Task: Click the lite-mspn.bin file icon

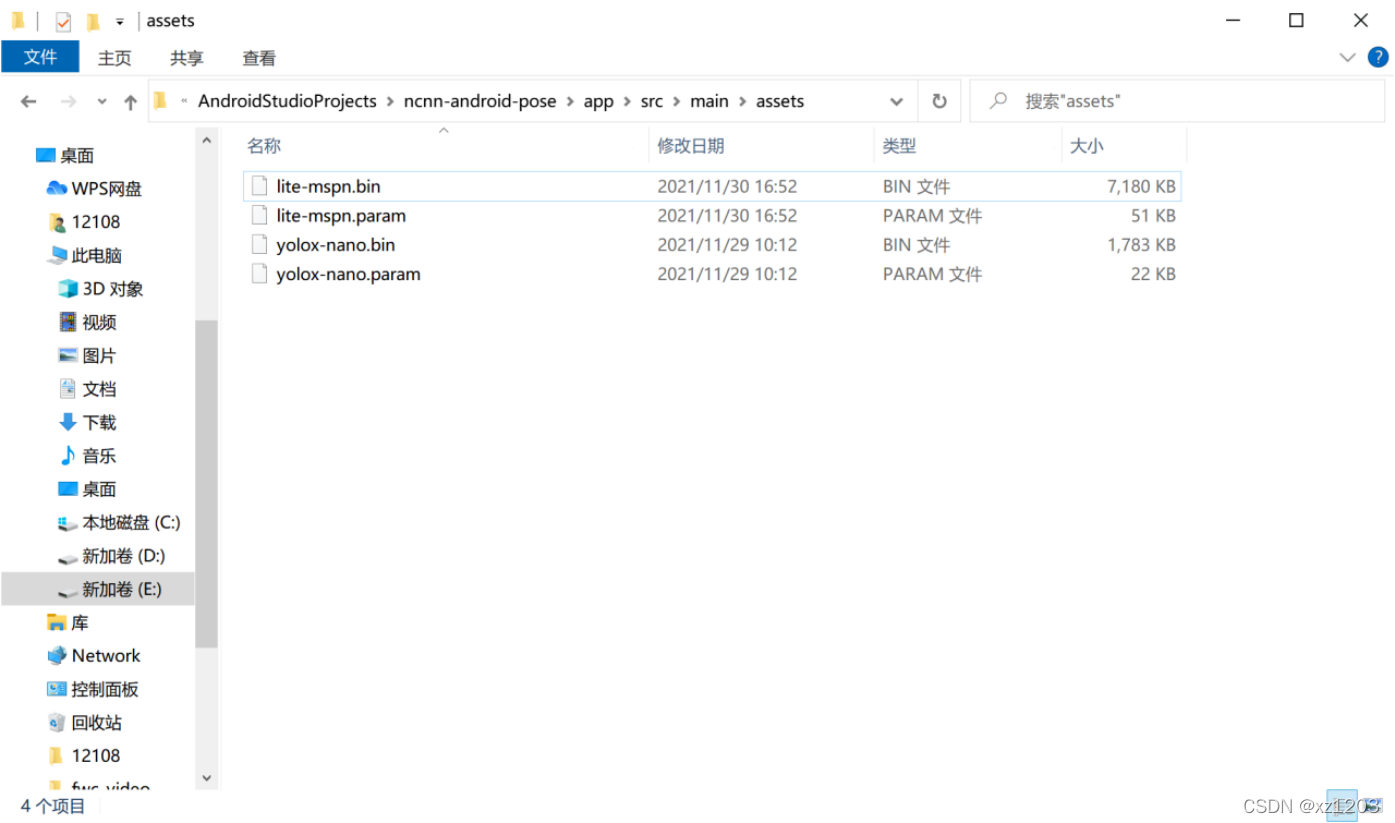Action: (x=260, y=186)
